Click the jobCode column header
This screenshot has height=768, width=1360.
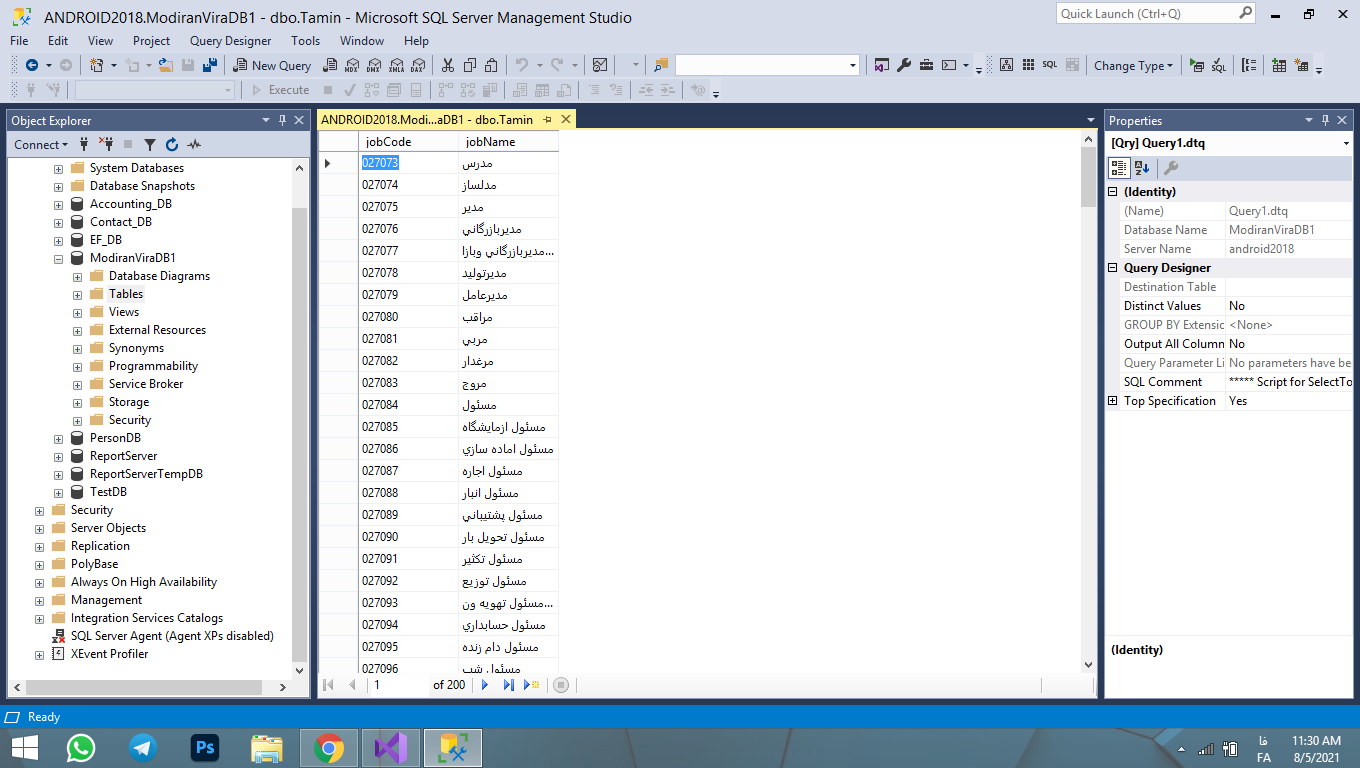(409, 142)
